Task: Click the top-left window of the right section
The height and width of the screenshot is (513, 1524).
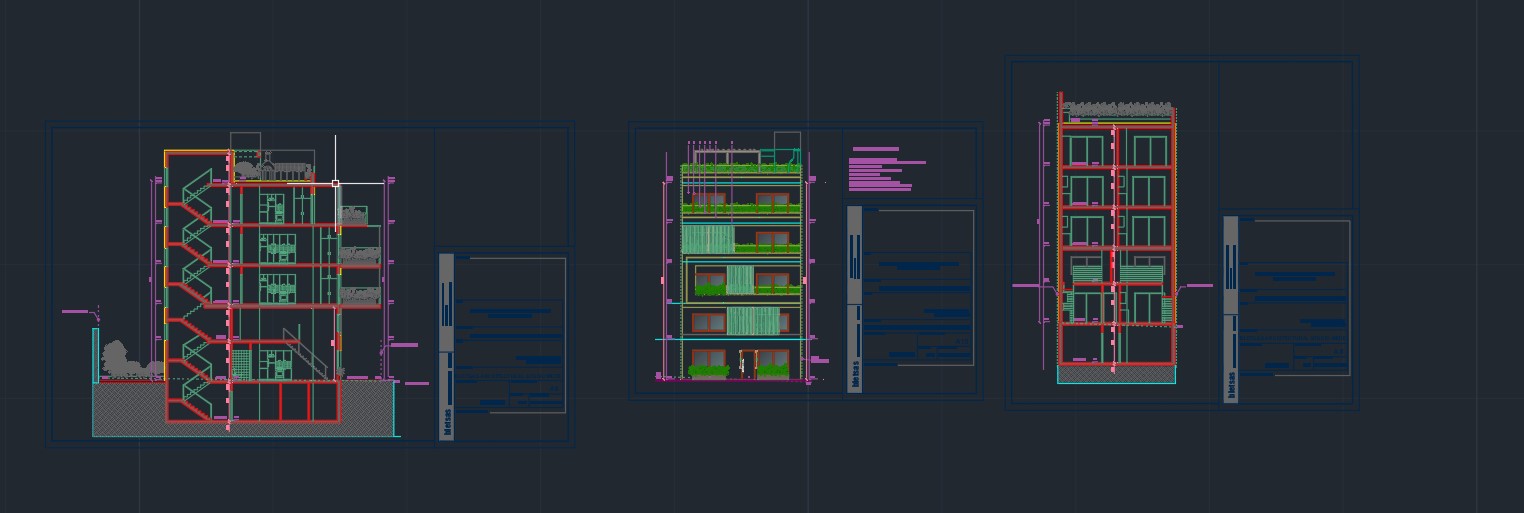Action: (1085, 150)
